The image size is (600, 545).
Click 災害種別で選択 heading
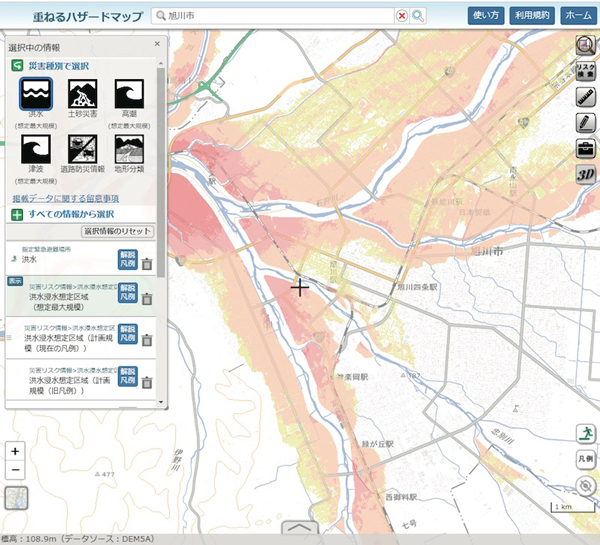point(59,66)
